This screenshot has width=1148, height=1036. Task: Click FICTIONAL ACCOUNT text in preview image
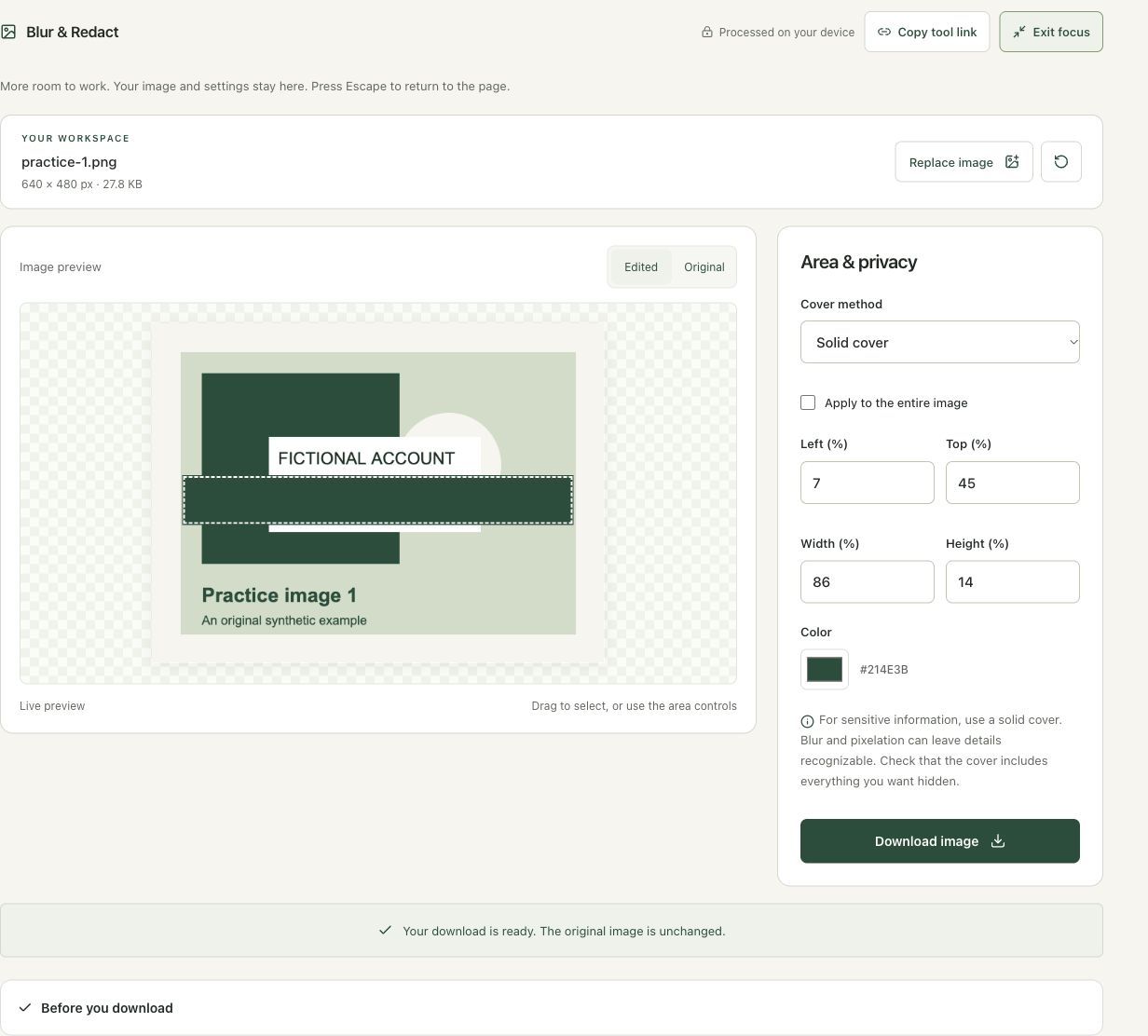[x=366, y=457]
